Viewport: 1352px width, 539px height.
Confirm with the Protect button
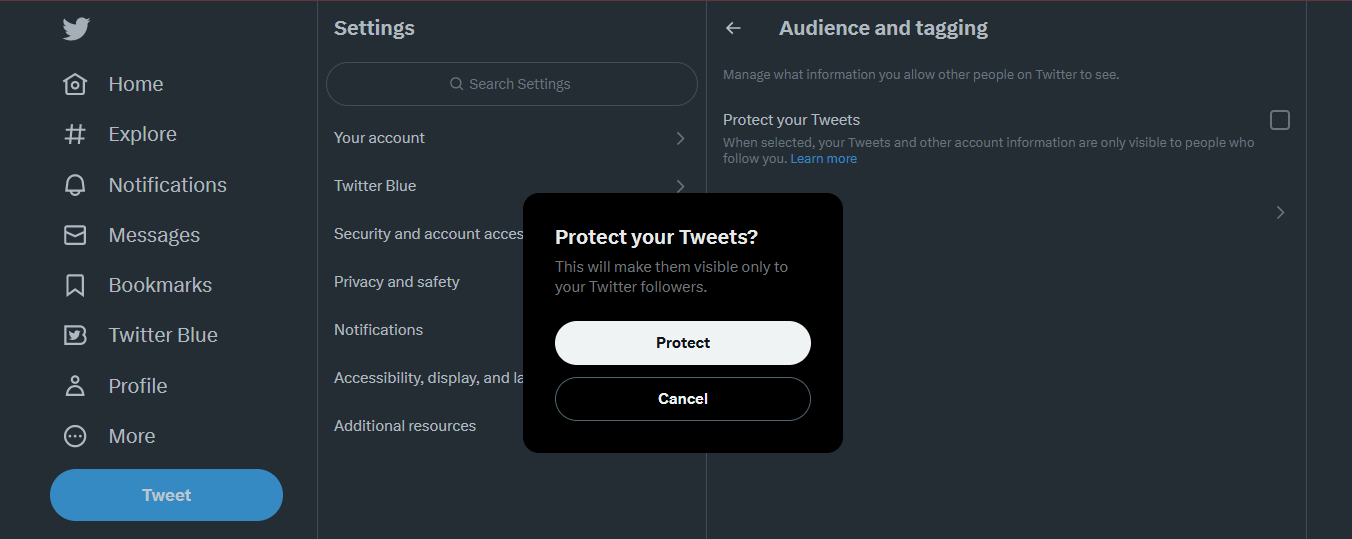(683, 343)
